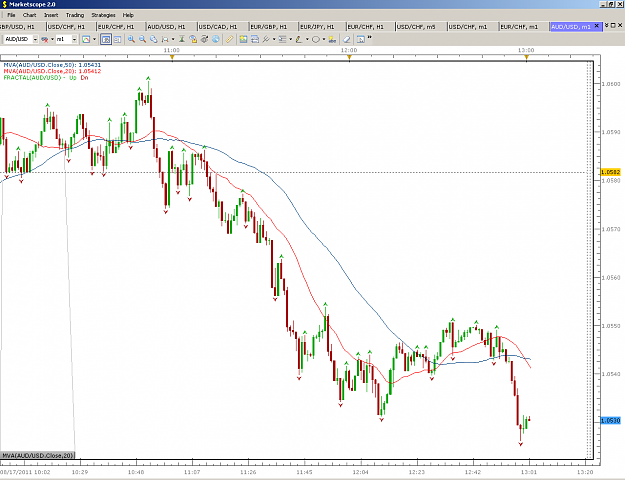Viewport: 625px width, 480px height.
Task: Switch to the EUR/CHF, m1 tab
Action: point(523,27)
